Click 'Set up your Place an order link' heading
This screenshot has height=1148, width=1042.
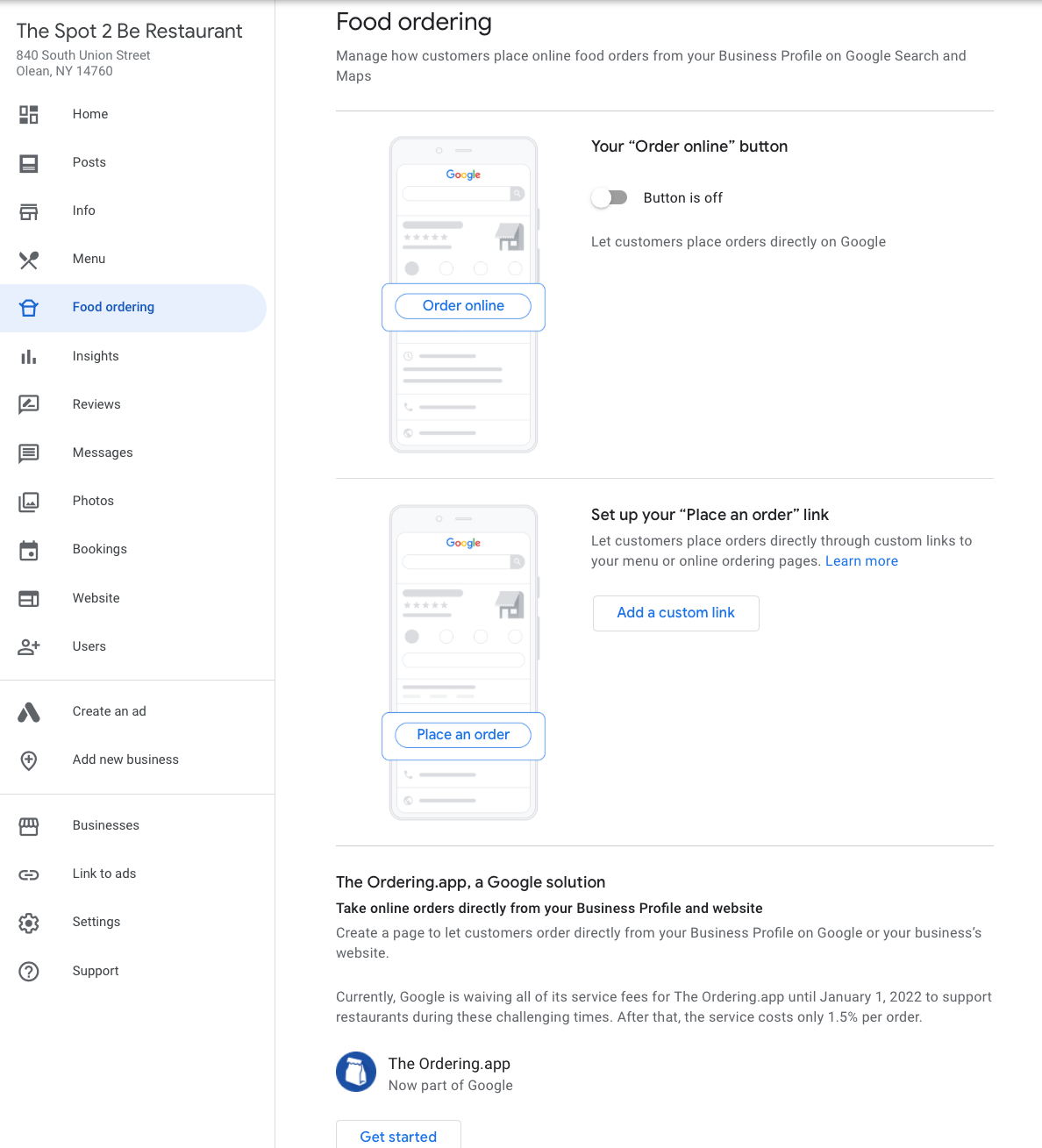pos(710,515)
